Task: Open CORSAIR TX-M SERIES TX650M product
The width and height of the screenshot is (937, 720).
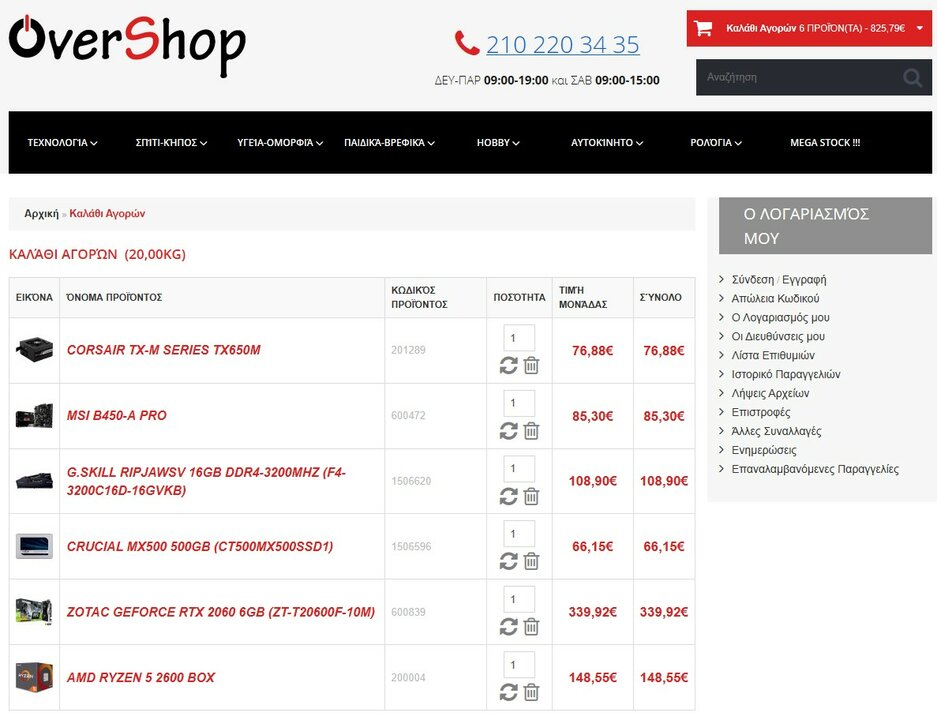Action: click(x=163, y=350)
